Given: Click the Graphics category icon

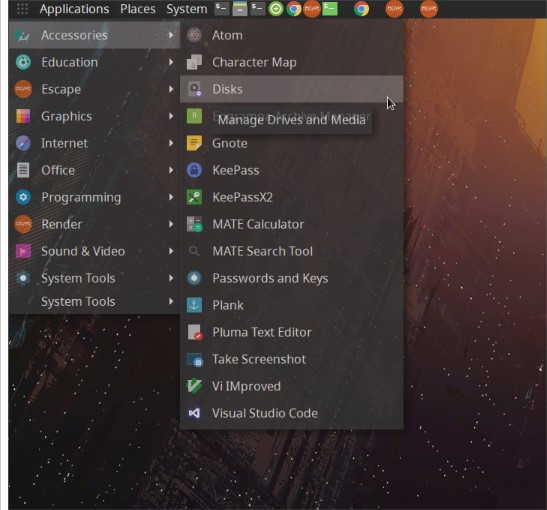Looking at the screenshot, I should [23, 116].
